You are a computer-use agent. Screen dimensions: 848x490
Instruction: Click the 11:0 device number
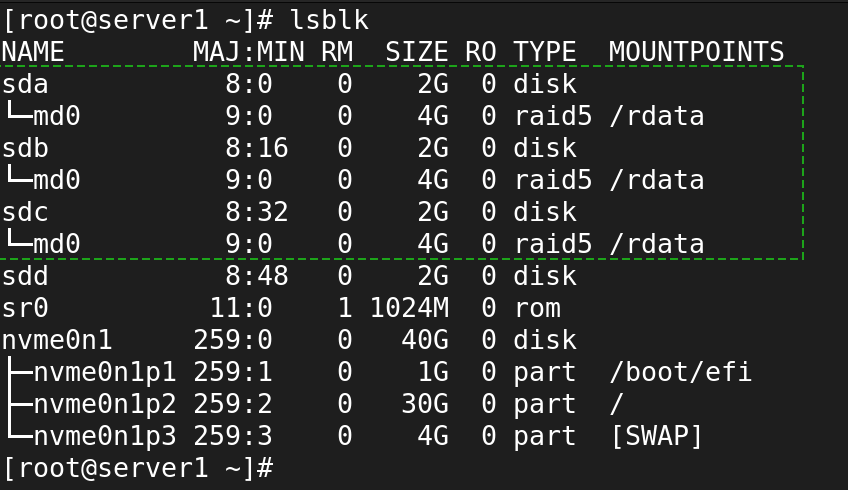coord(241,308)
